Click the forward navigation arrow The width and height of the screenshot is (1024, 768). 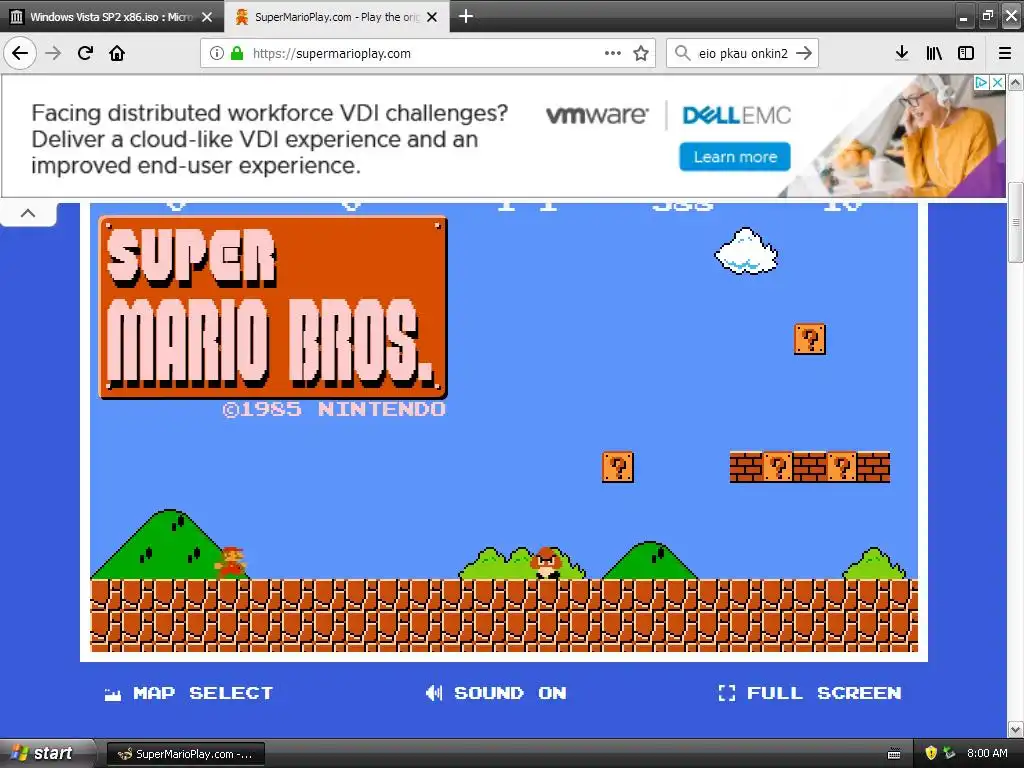[54, 53]
